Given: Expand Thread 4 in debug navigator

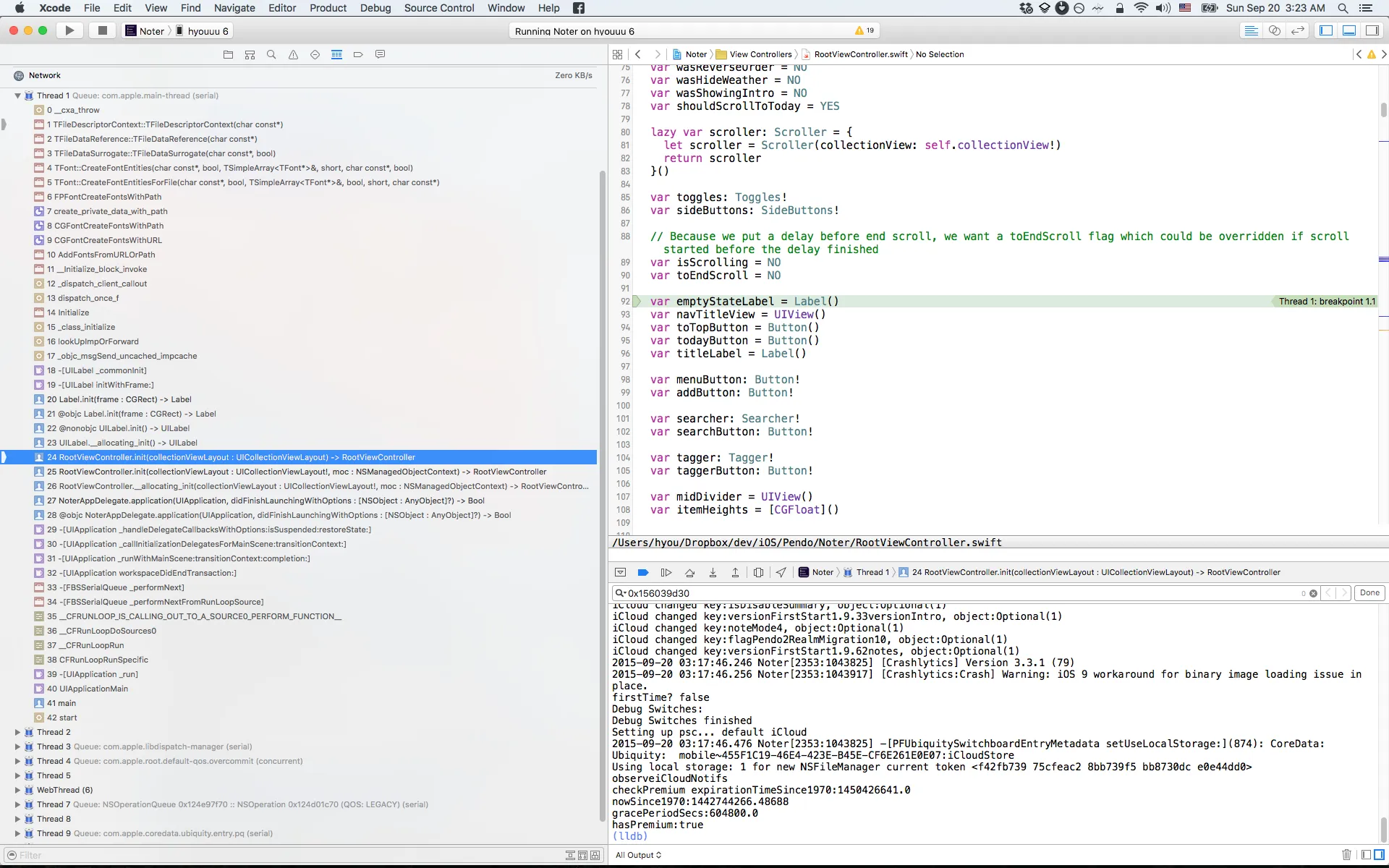Looking at the screenshot, I should click(x=17, y=761).
